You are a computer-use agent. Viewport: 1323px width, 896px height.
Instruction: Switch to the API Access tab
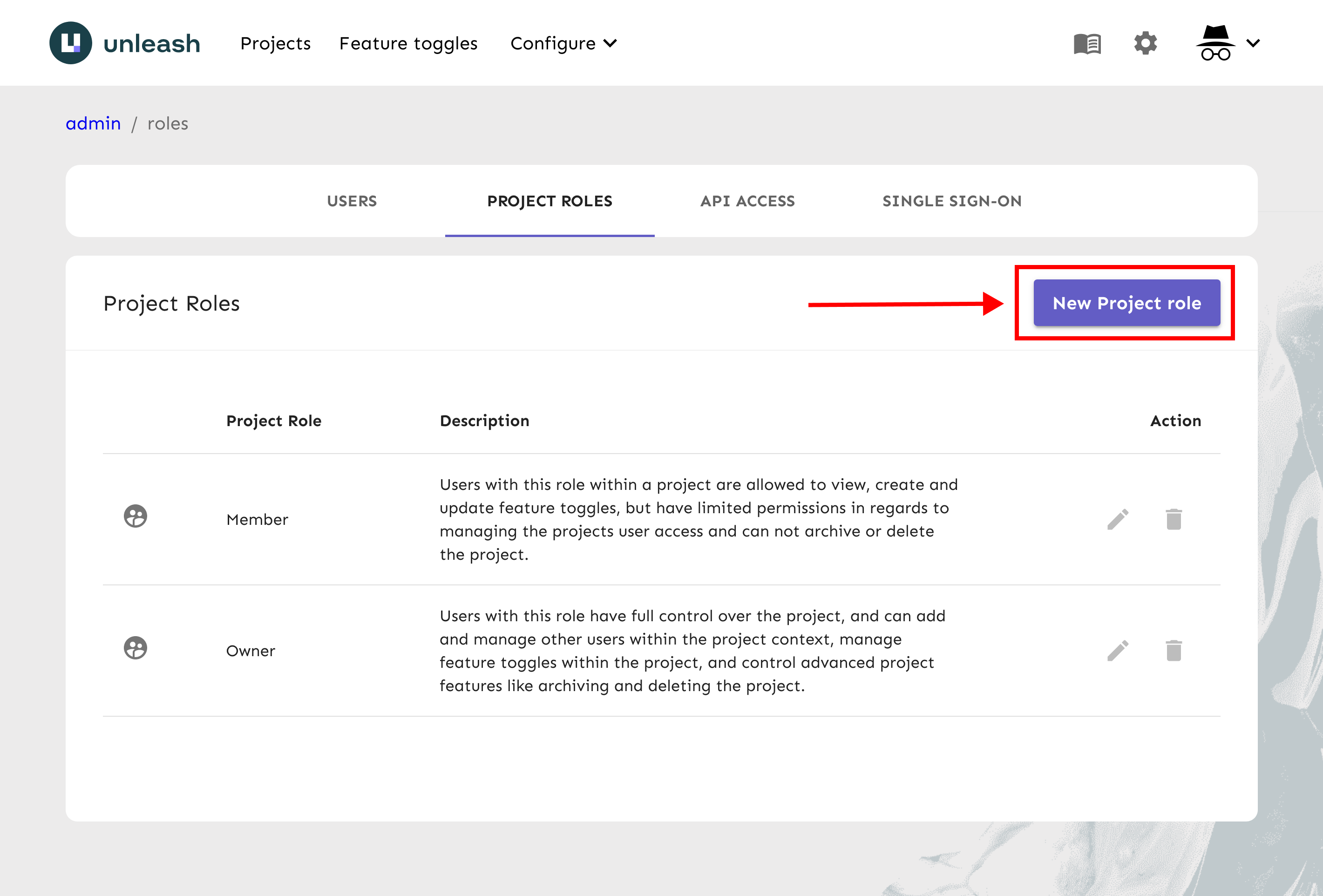[x=747, y=201]
